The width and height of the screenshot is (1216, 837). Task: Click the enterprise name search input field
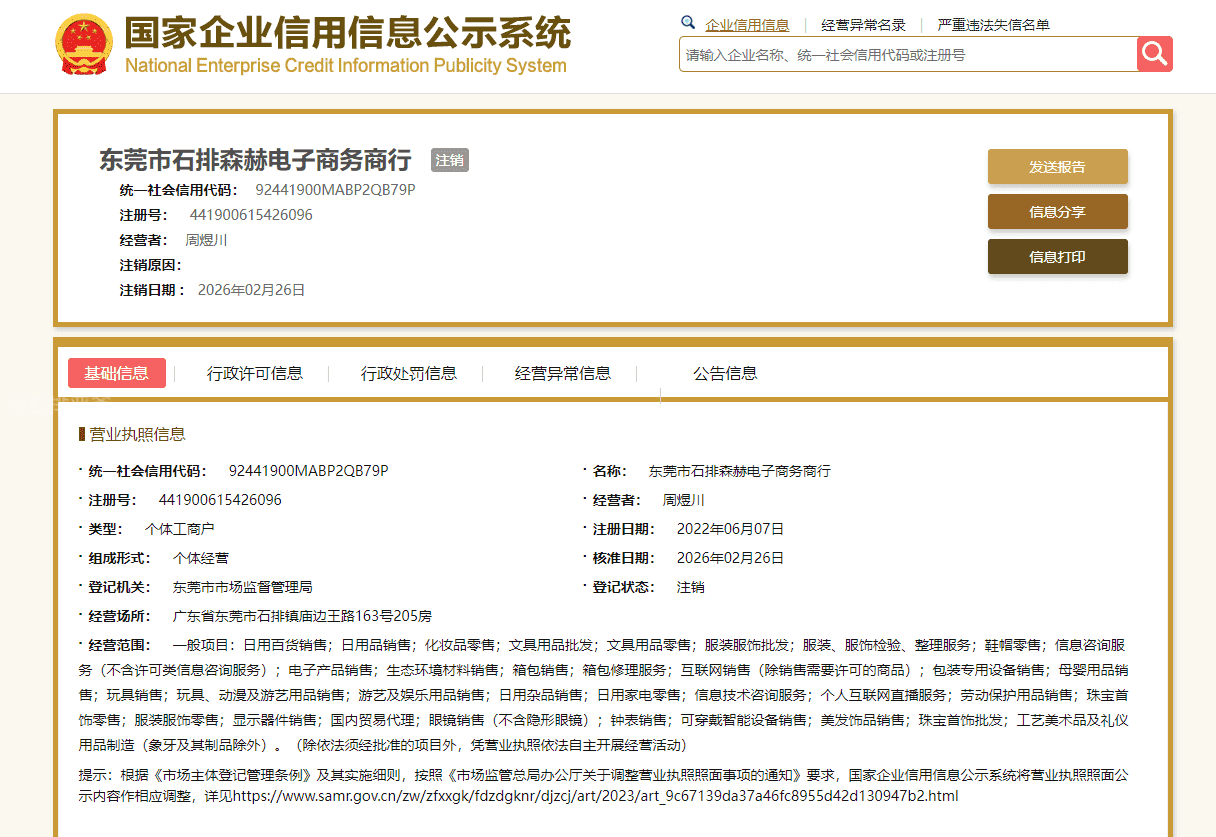pos(907,55)
